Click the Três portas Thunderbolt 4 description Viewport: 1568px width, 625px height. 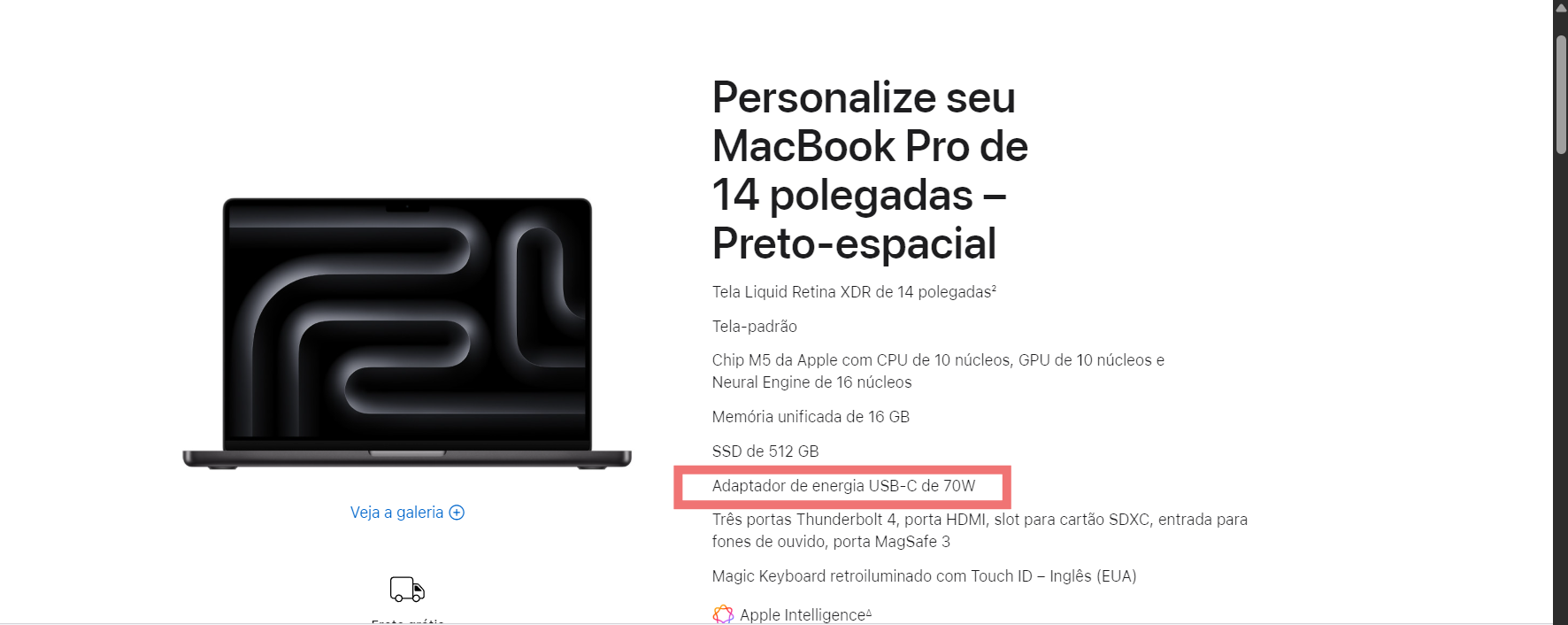point(980,530)
